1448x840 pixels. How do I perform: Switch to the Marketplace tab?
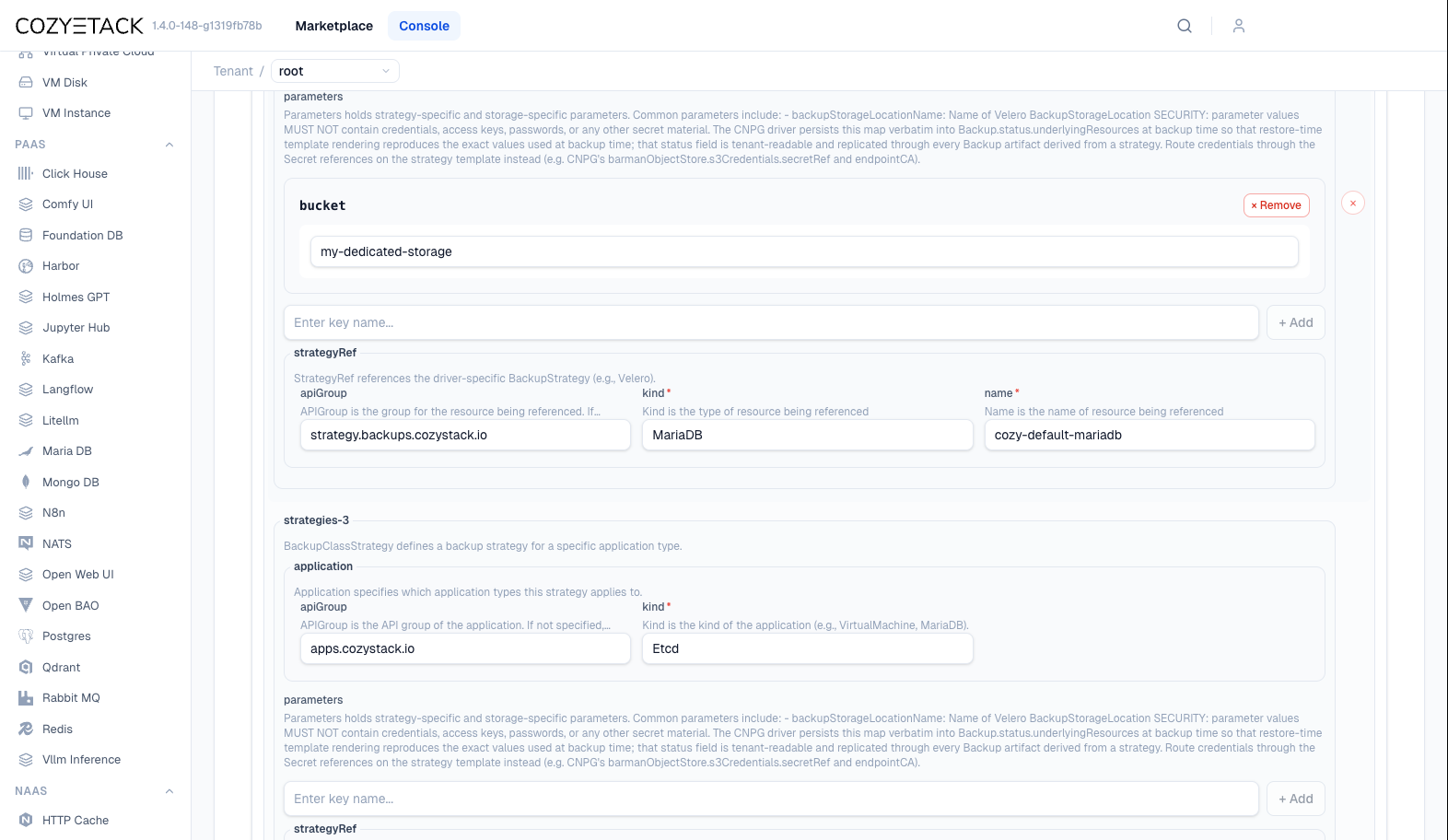pyautogui.click(x=334, y=26)
